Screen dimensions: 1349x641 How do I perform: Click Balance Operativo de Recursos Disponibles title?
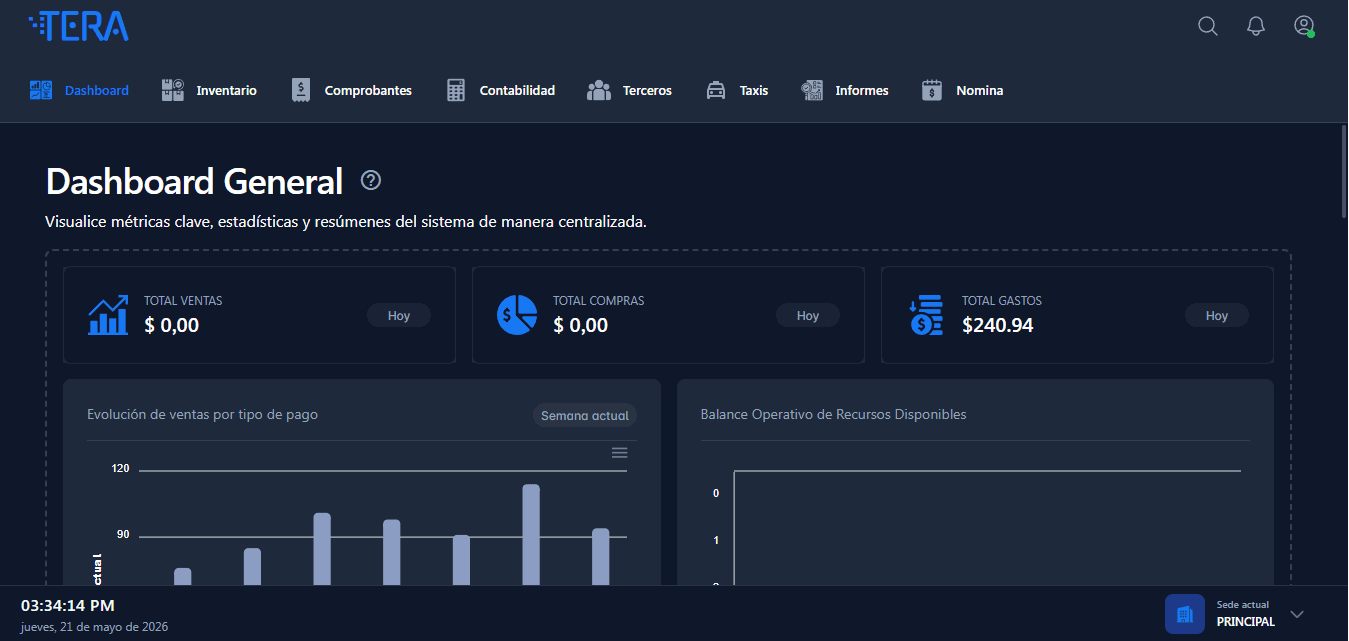click(834, 414)
